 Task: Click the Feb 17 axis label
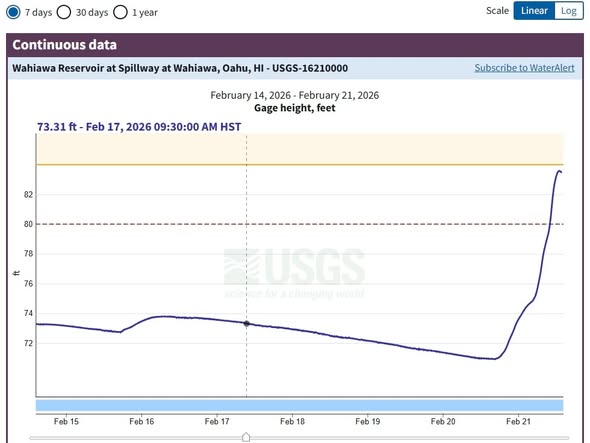point(217,422)
